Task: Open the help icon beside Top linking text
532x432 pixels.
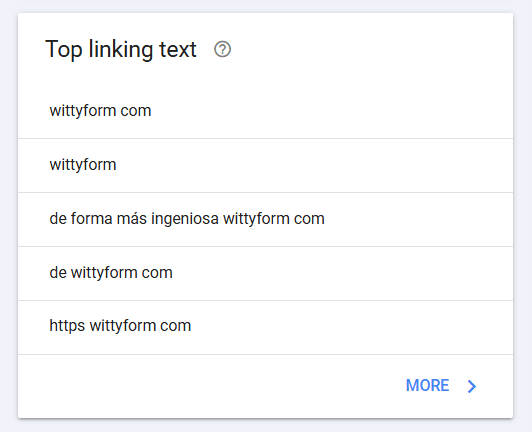Action: click(x=223, y=50)
